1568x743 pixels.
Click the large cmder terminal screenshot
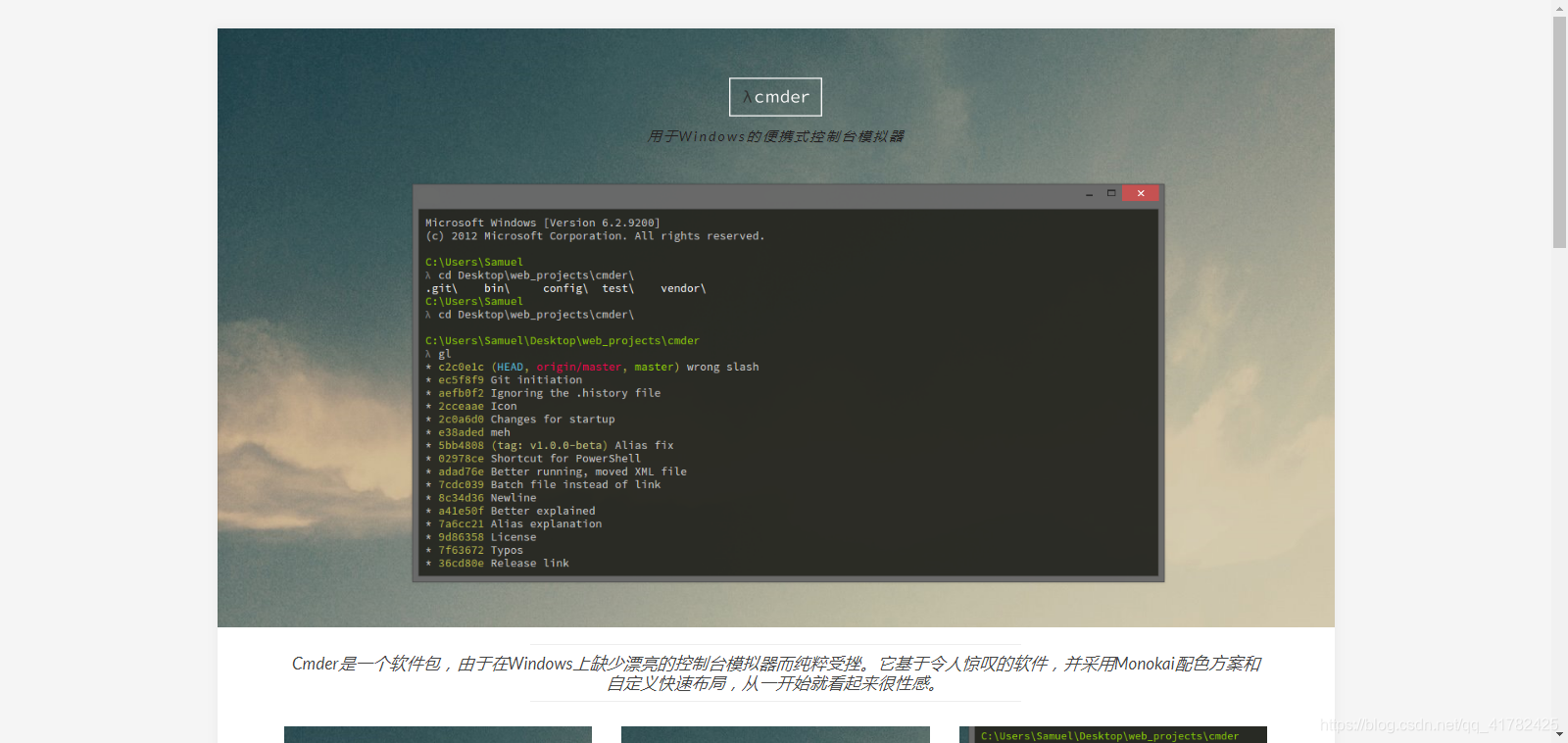pyautogui.click(x=788, y=383)
